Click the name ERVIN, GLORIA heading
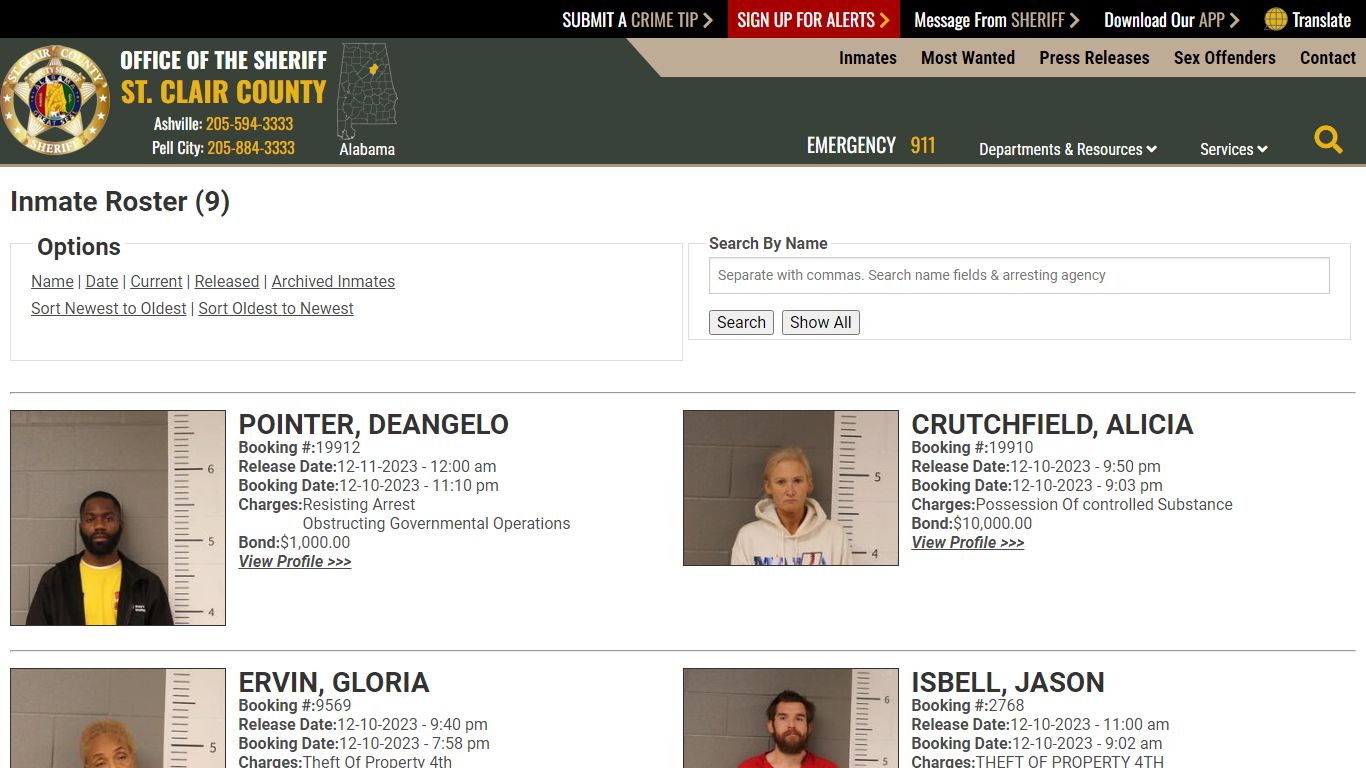This screenshot has height=768, width=1366. point(334,682)
